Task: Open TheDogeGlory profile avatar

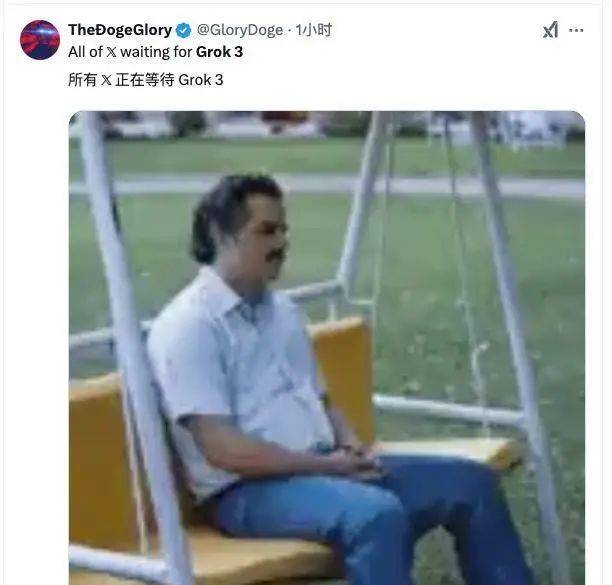Action: (40, 40)
